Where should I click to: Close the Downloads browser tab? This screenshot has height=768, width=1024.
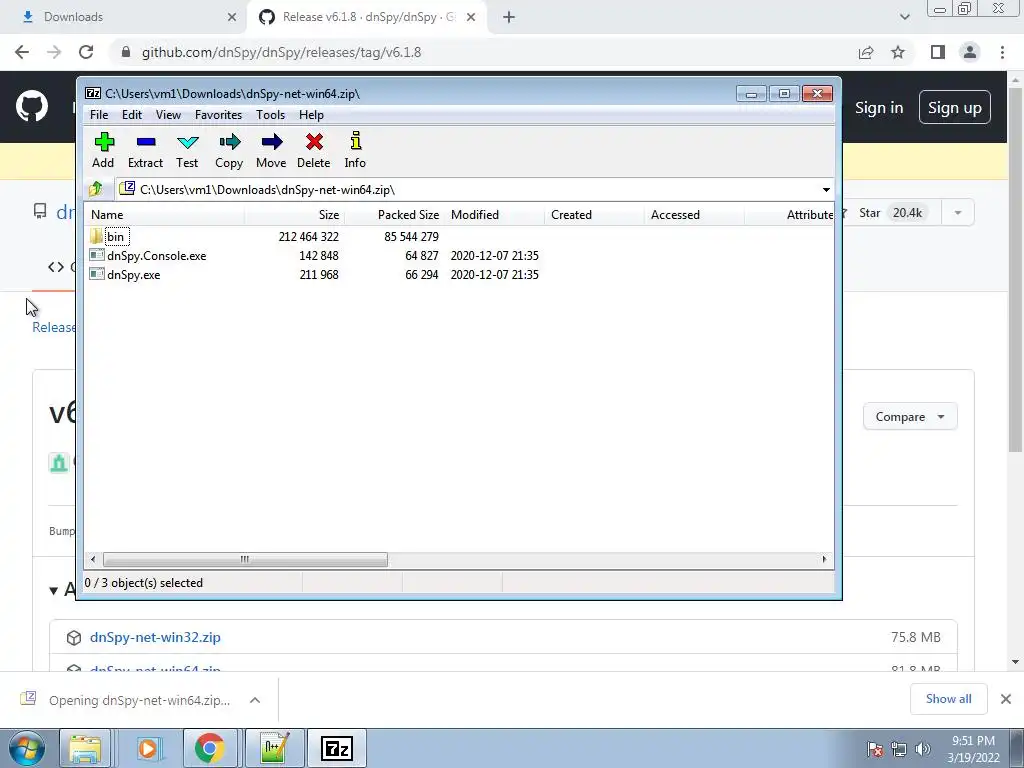point(232,17)
